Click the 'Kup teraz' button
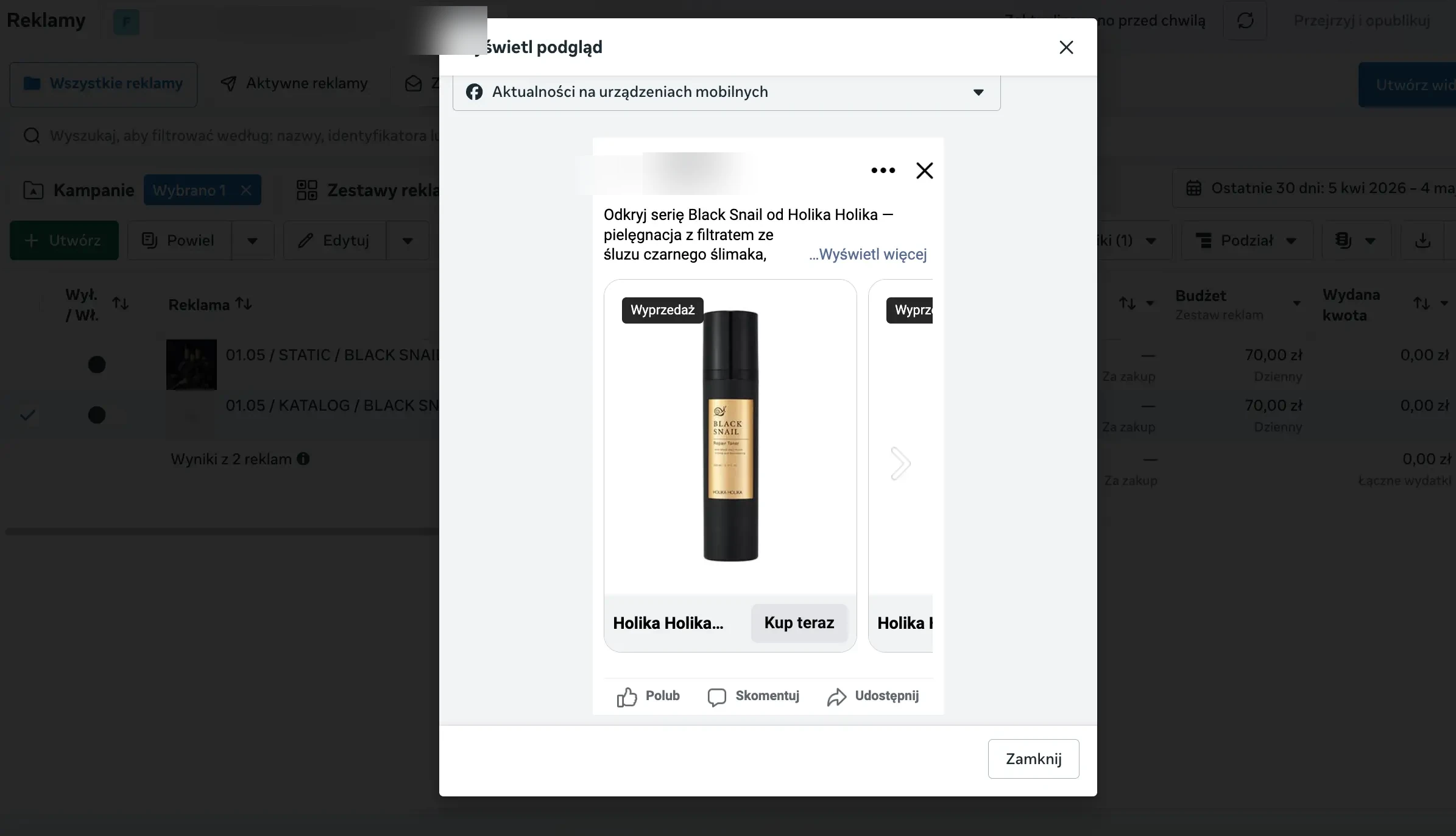 (x=799, y=623)
